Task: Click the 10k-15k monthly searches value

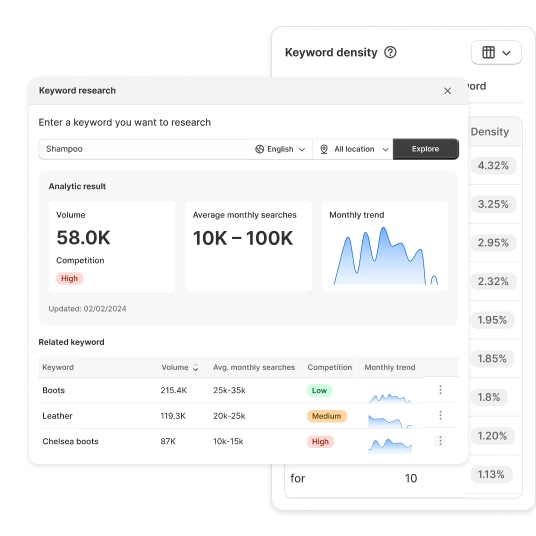Action: point(228,441)
